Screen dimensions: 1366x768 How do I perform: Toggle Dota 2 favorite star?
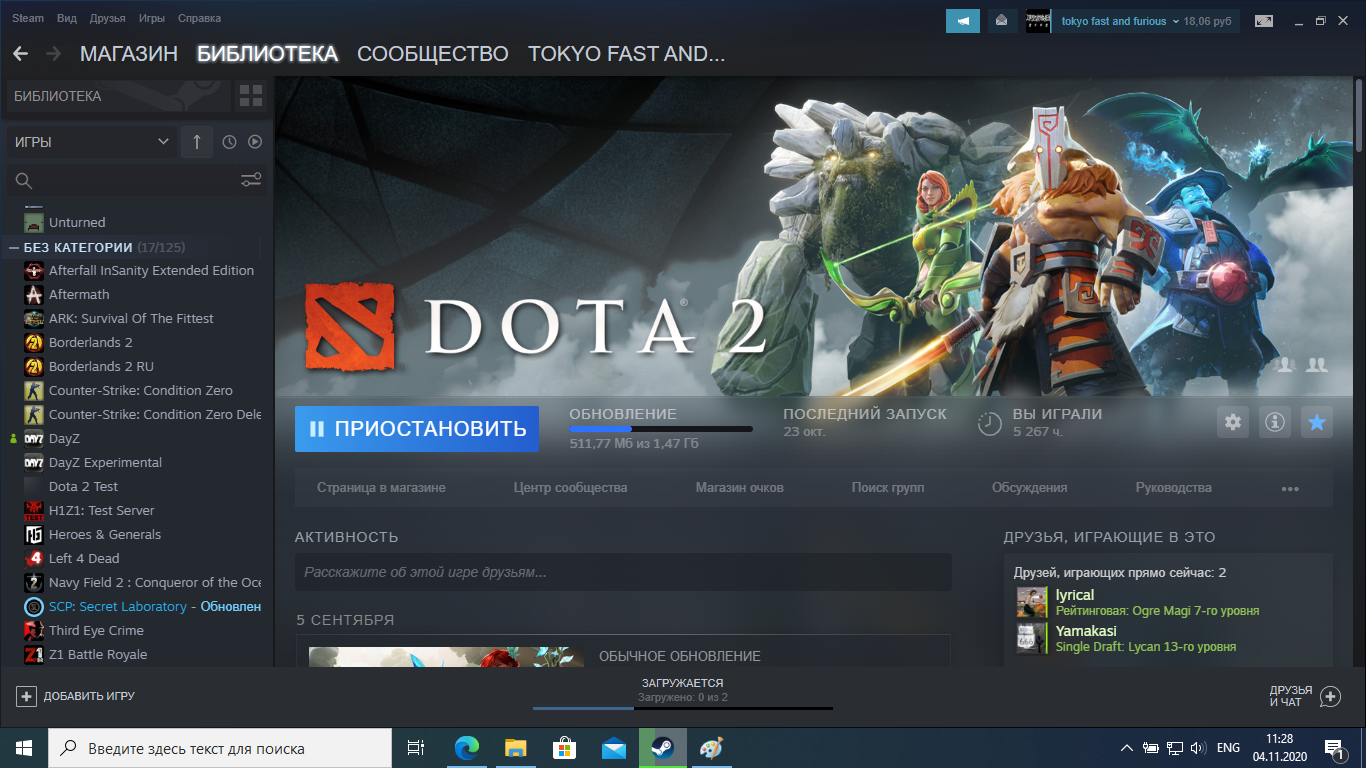click(1317, 423)
